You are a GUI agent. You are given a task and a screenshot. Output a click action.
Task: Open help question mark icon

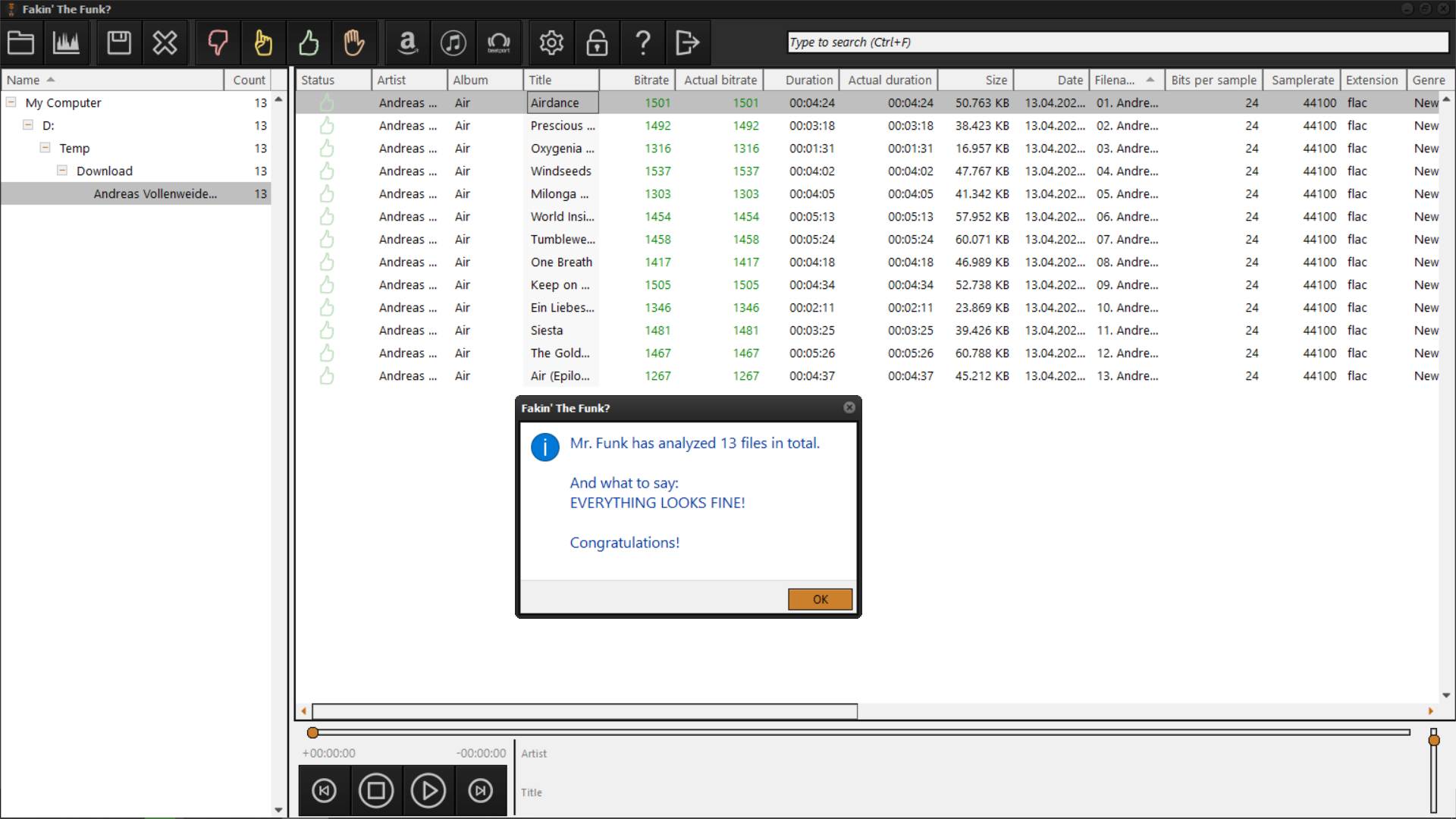[642, 42]
